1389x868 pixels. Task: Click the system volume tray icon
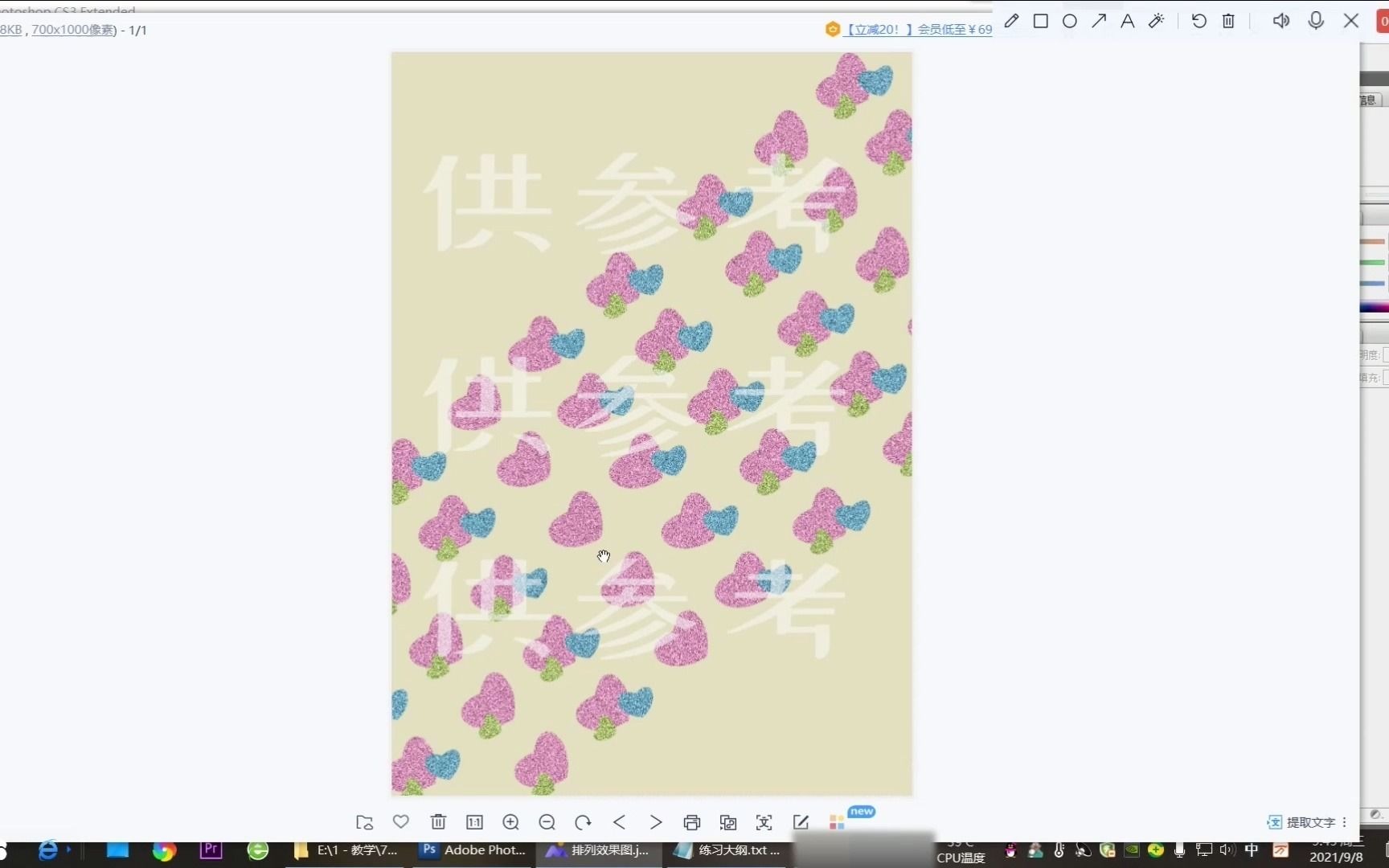pyautogui.click(x=1227, y=850)
